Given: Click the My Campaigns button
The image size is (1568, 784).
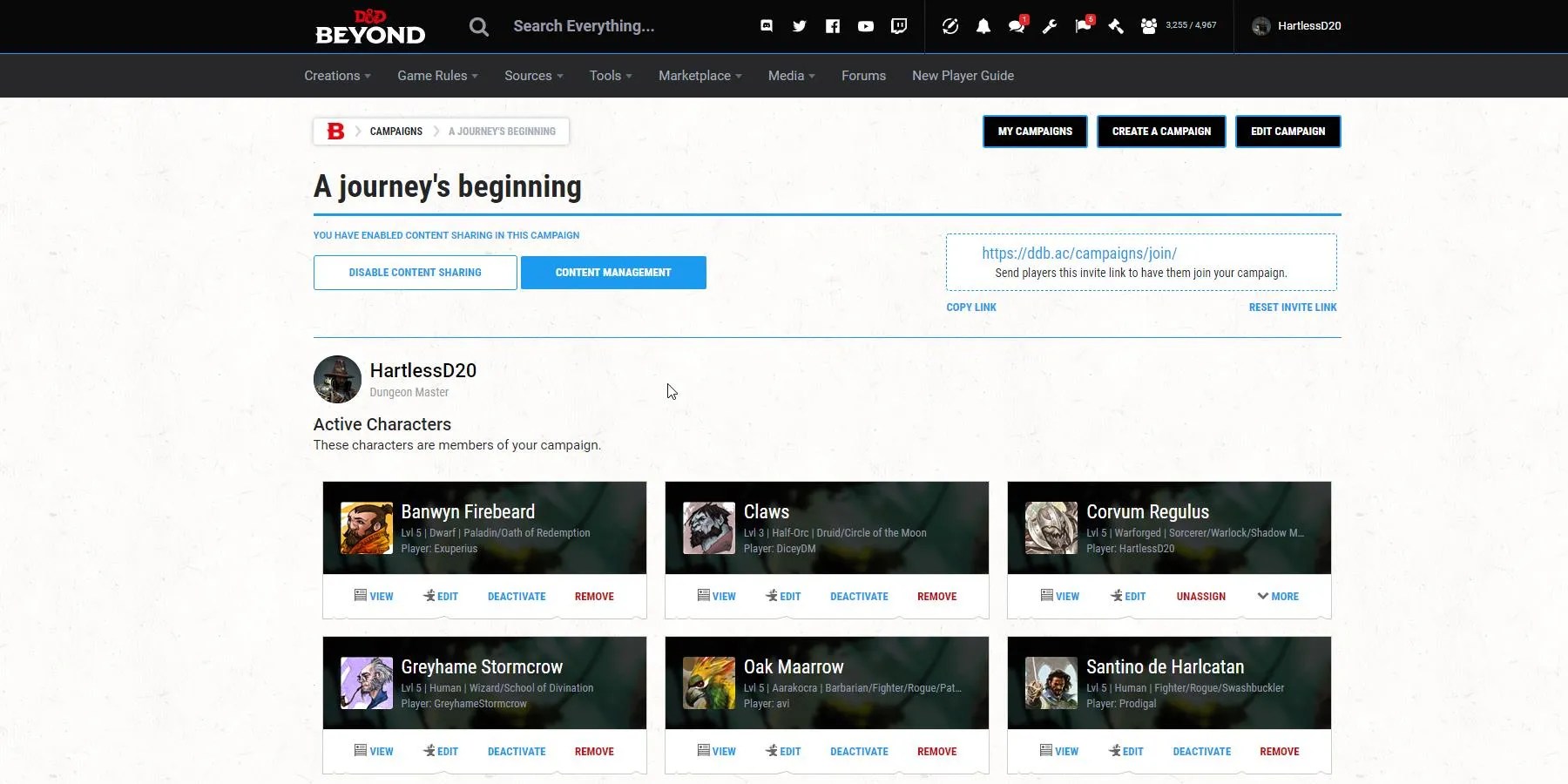Looking at the screenshot, I should pyautogui.click(x=1035, y=132).
